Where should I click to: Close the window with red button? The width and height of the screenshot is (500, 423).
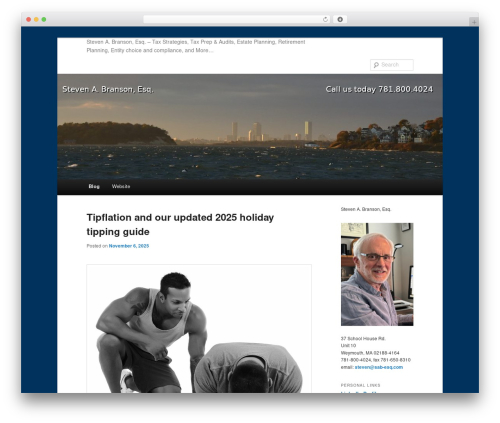point(29,19)
